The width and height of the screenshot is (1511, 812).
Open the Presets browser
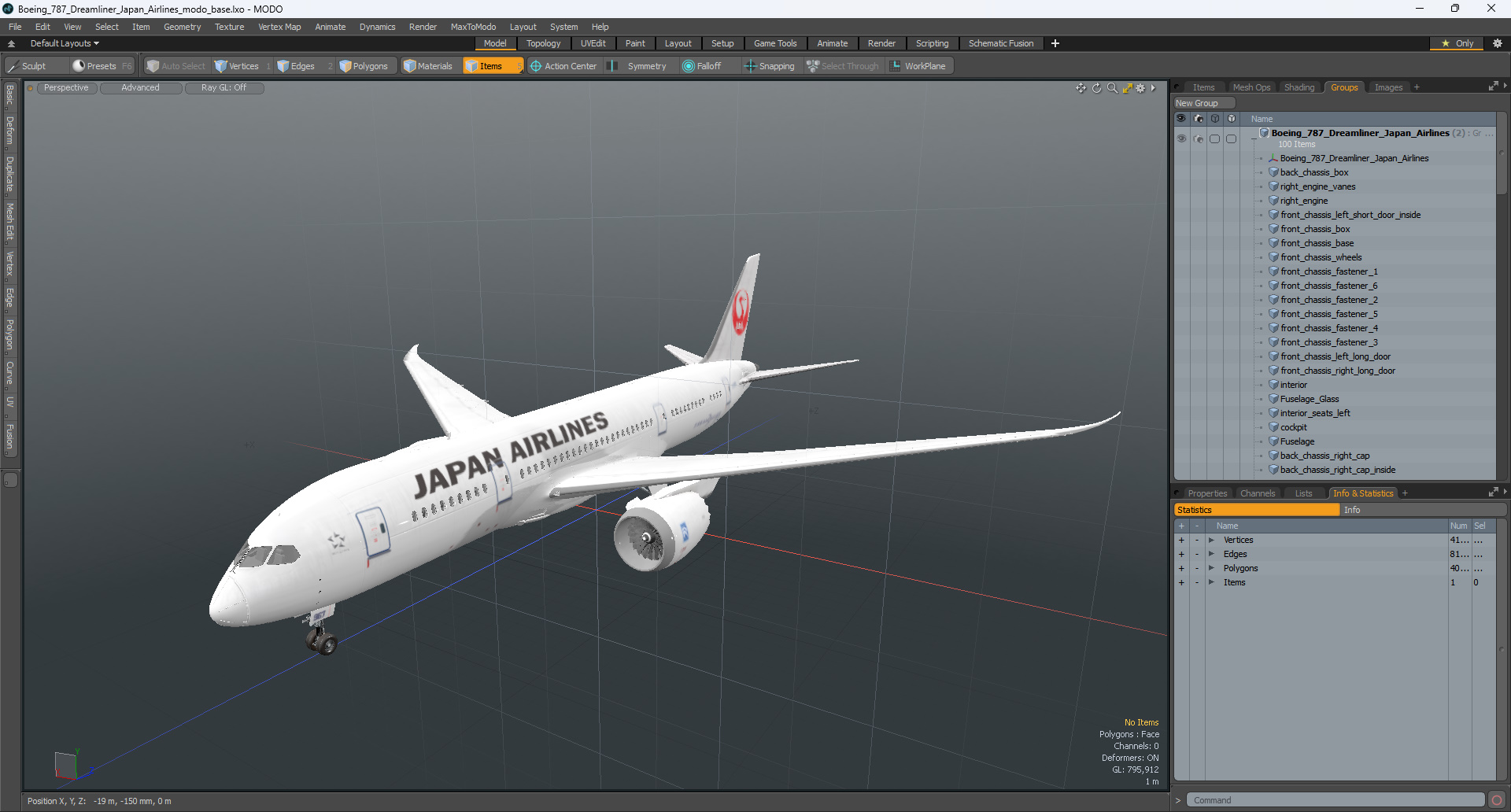point(101,66)
